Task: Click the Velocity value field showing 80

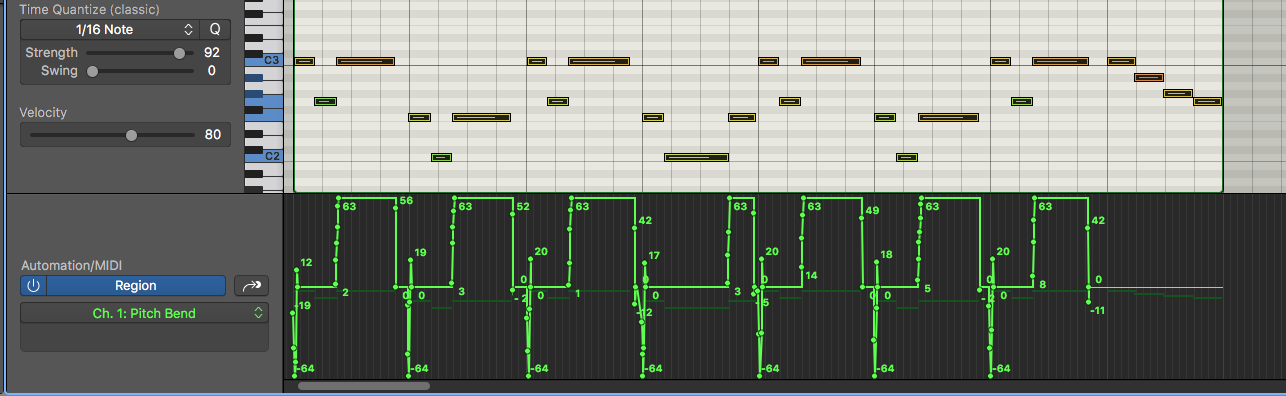Action: point(213,135)
